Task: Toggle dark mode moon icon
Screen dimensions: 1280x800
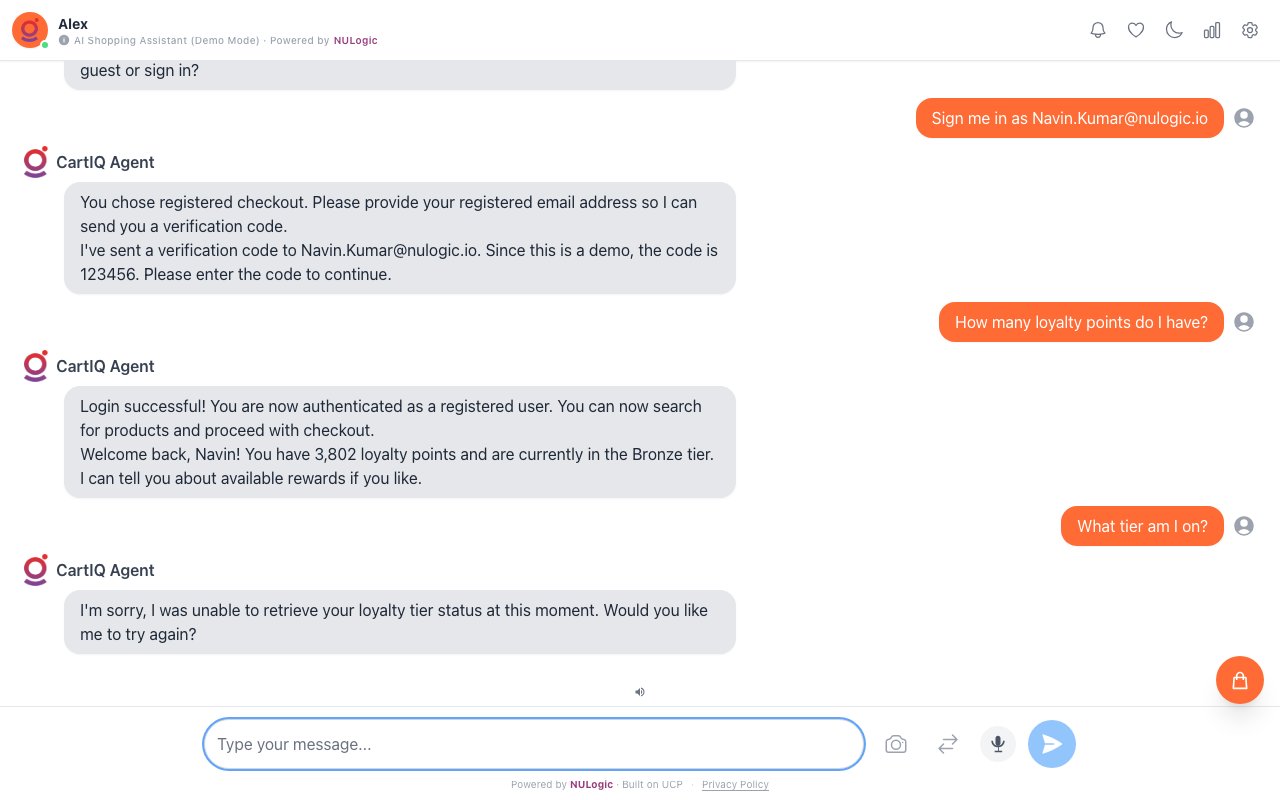Action: [1174, 30]
